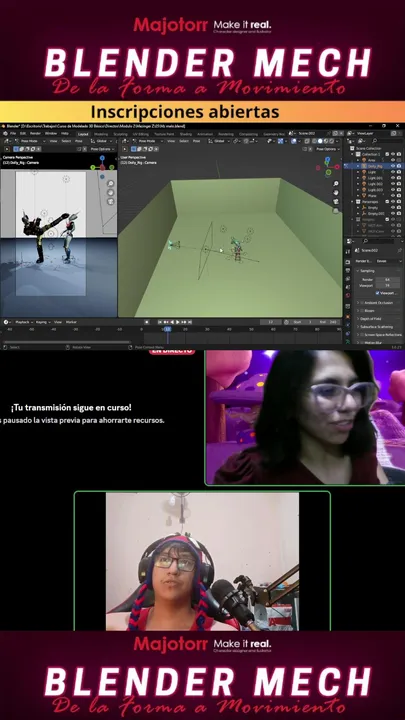Enable Bloom checkbox
This screenshot has height=720, width=405.
pos(362,311)
